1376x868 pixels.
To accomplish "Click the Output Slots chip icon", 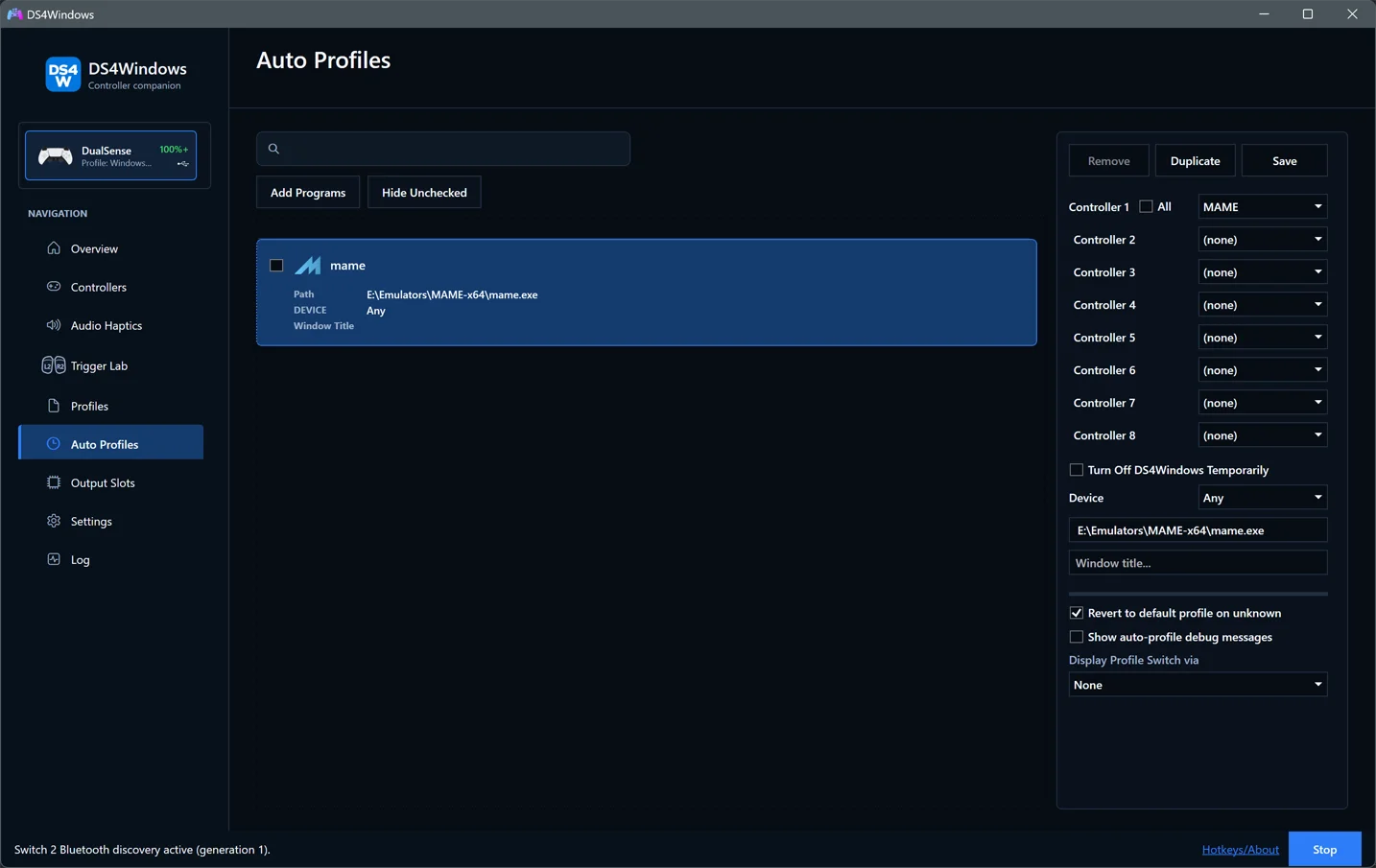I will (x=54, y=482).
